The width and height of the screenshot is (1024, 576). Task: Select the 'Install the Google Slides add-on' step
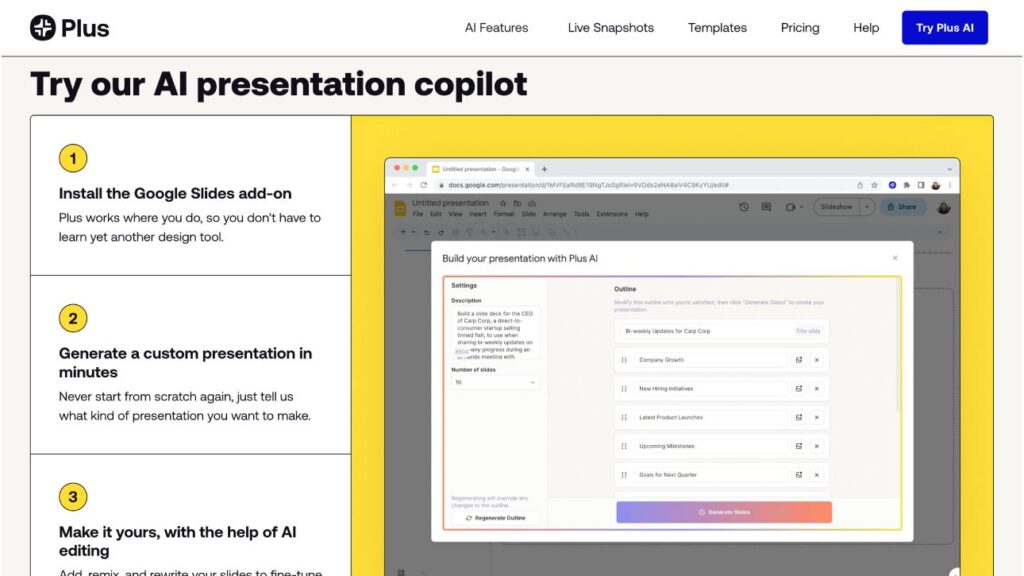191,195
